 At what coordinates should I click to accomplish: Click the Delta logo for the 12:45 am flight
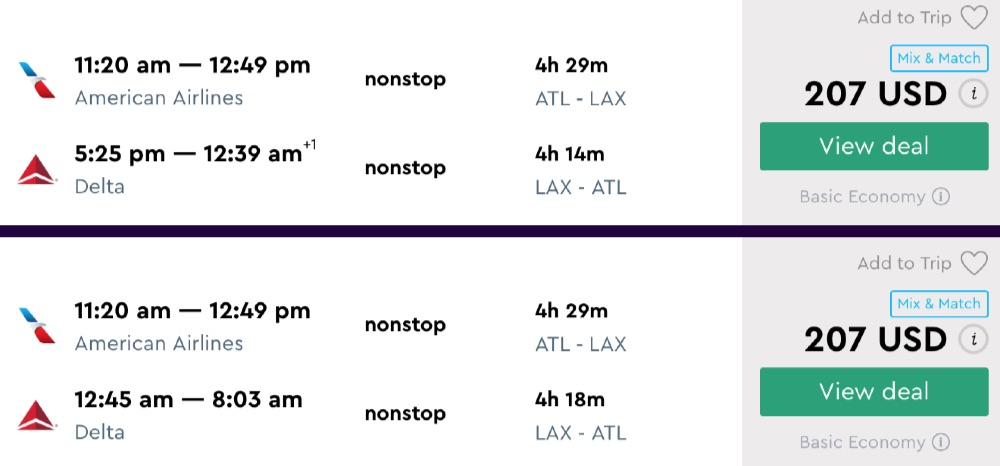(x=37, y=415)
